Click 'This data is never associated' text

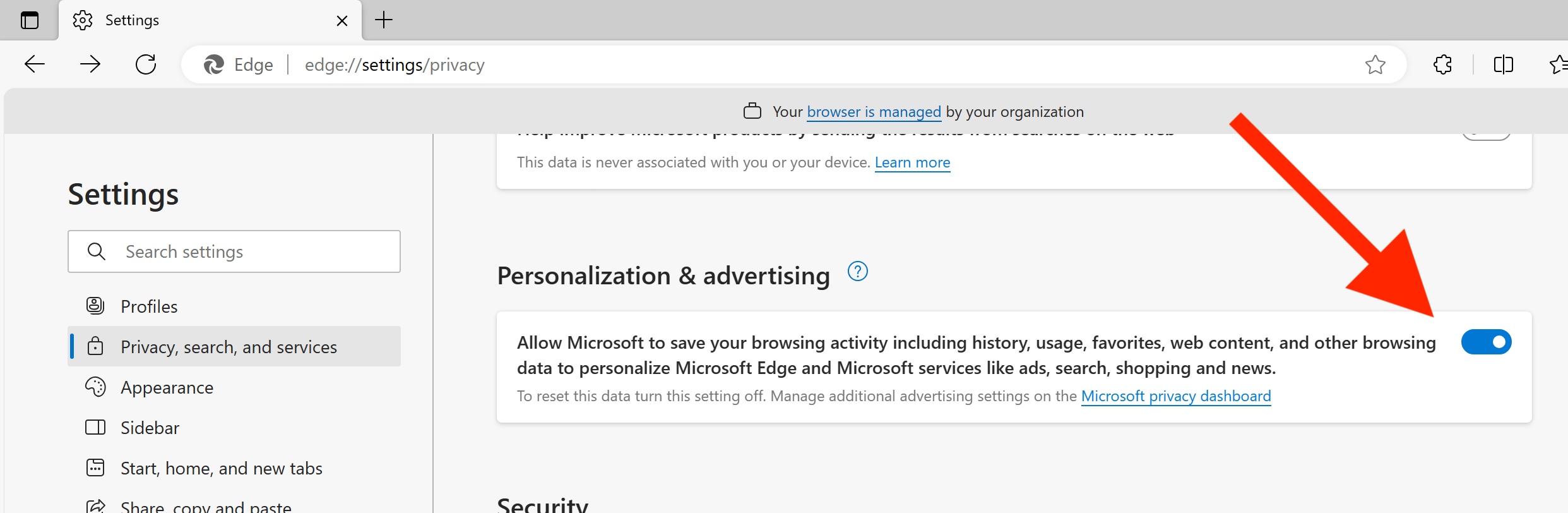pyautogui.click(x=693, y=162)
